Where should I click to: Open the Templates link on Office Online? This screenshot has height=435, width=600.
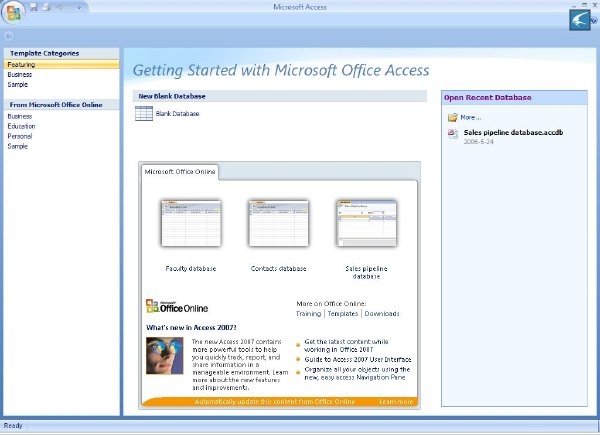343,314
